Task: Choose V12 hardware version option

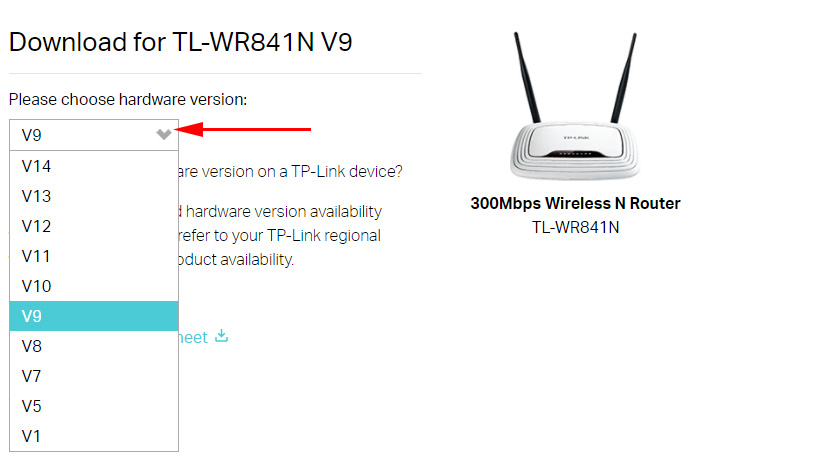Action: click(x=94, y=226)
